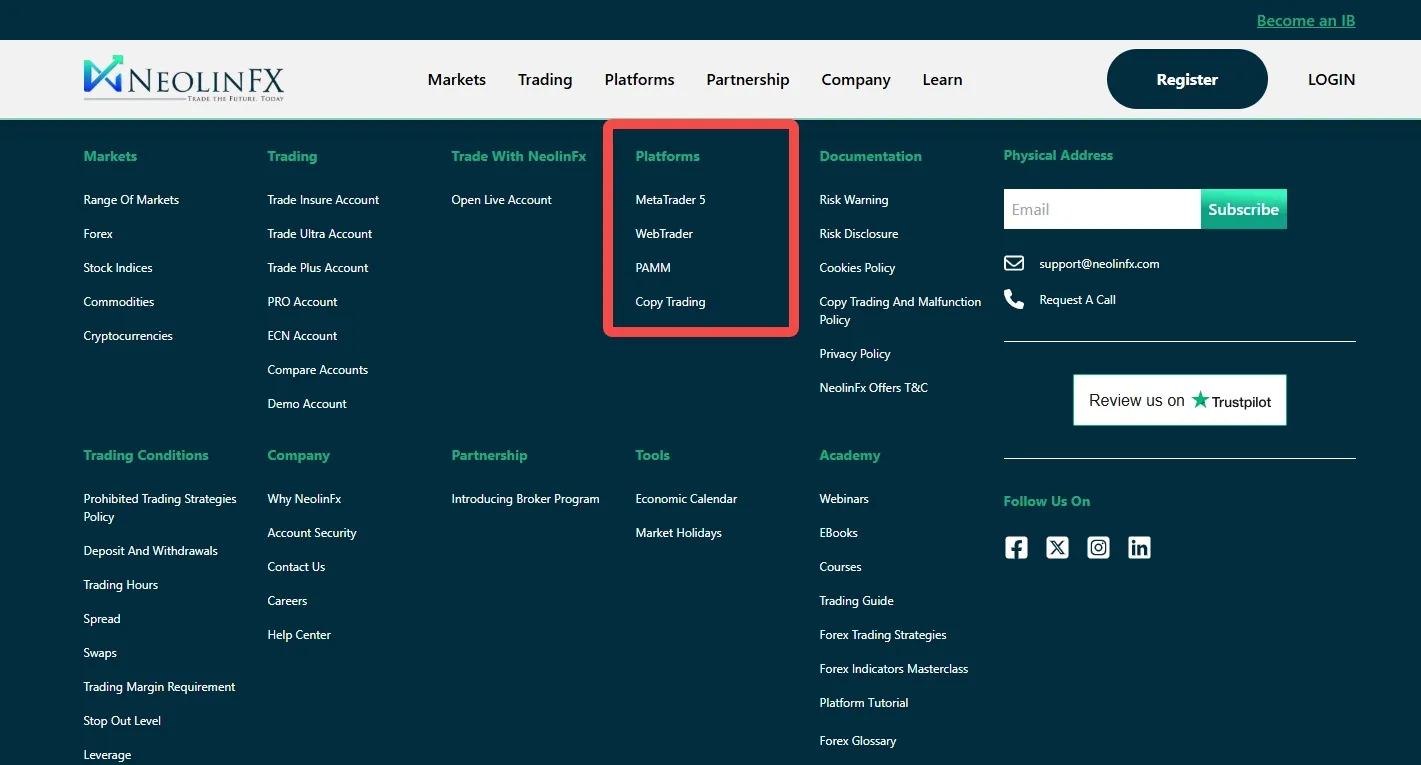This screenshot has width=1421, height=765.
Task: Open the PRO Account link
Action: [302, 302]
